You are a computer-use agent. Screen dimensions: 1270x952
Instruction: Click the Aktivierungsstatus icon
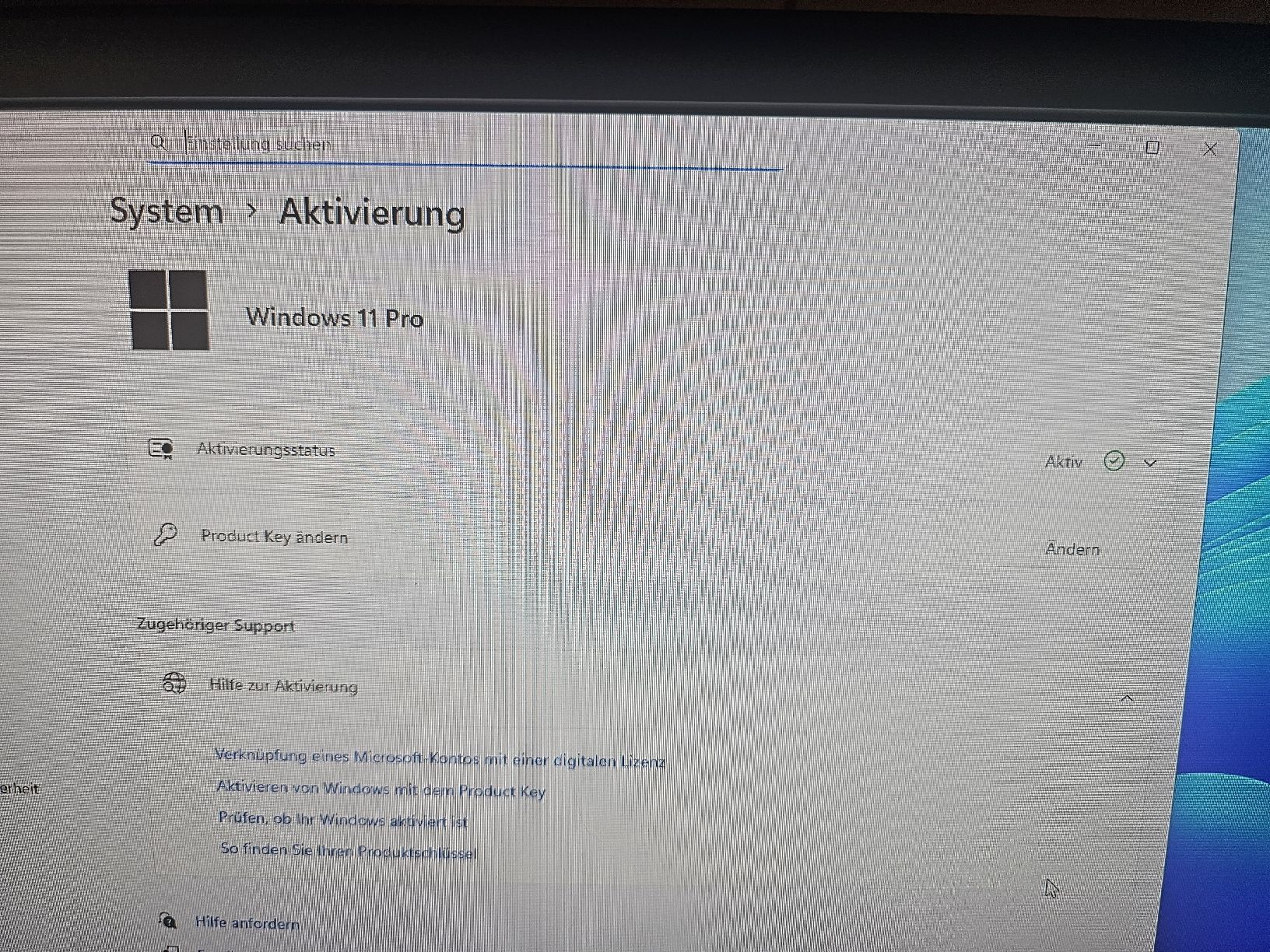[x=161, y=449]
